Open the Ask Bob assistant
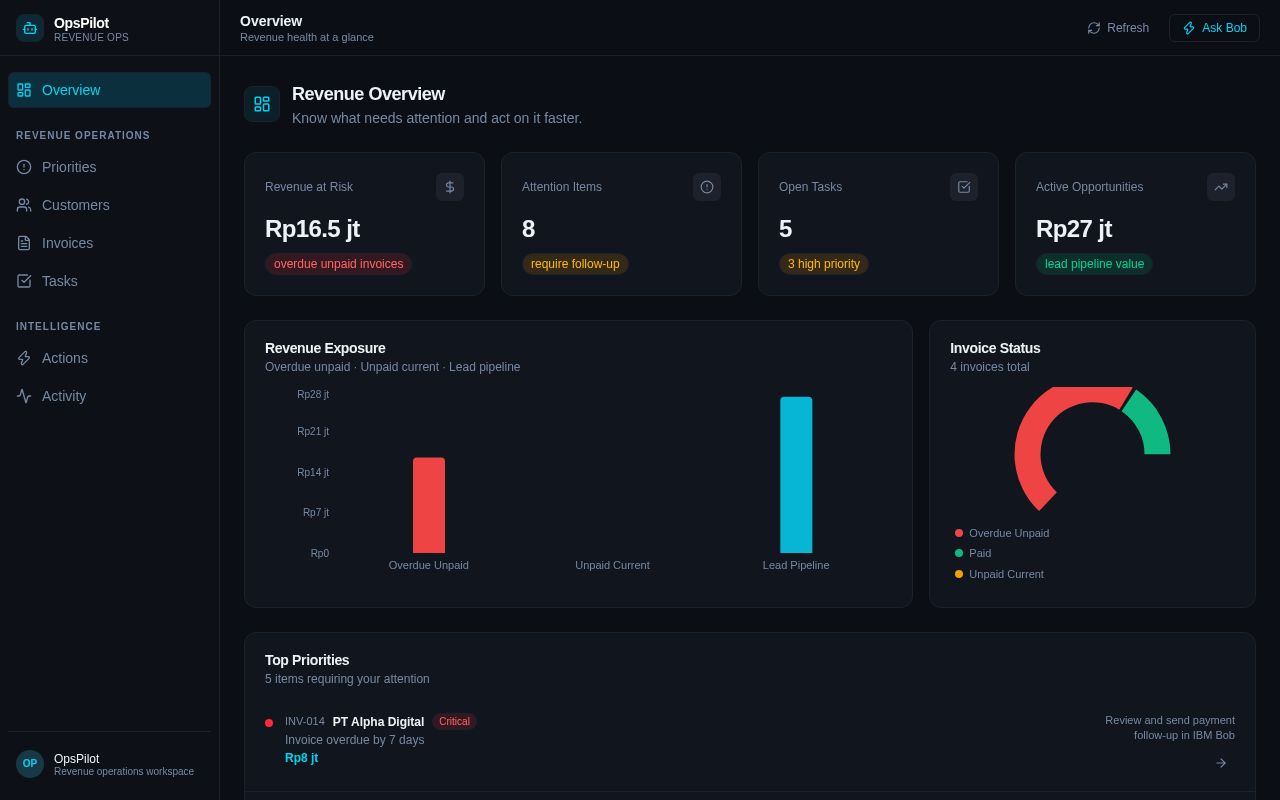Screen dimensions: 1280x800 (x=1214, y=28)
